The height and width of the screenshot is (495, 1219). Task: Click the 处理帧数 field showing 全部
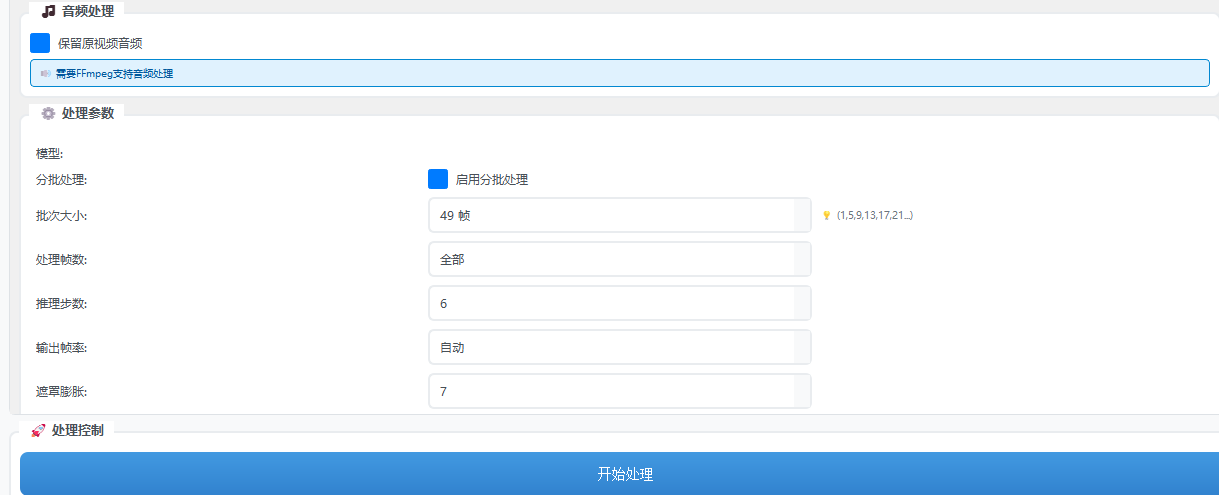coord(620,259)
